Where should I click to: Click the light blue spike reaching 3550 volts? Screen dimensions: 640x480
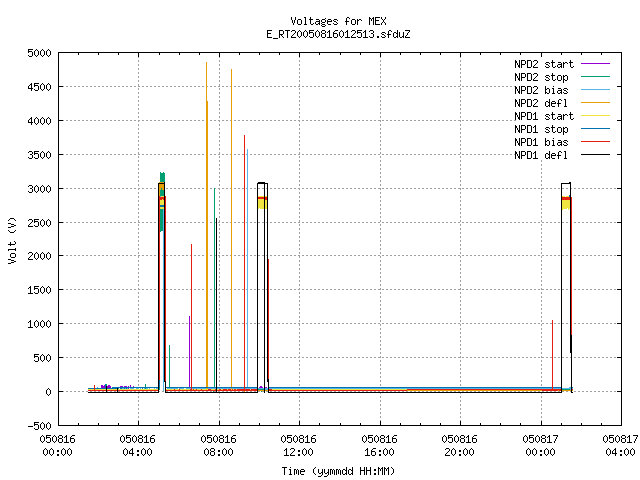click(x=247, y=269)
